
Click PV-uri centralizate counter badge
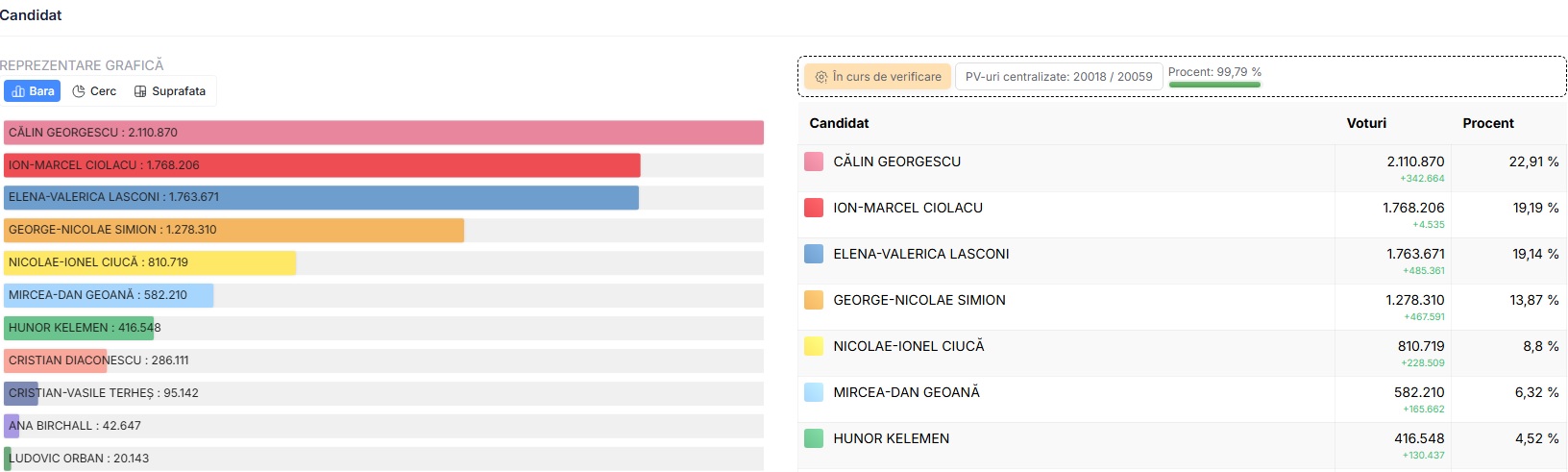[1059, 77]
